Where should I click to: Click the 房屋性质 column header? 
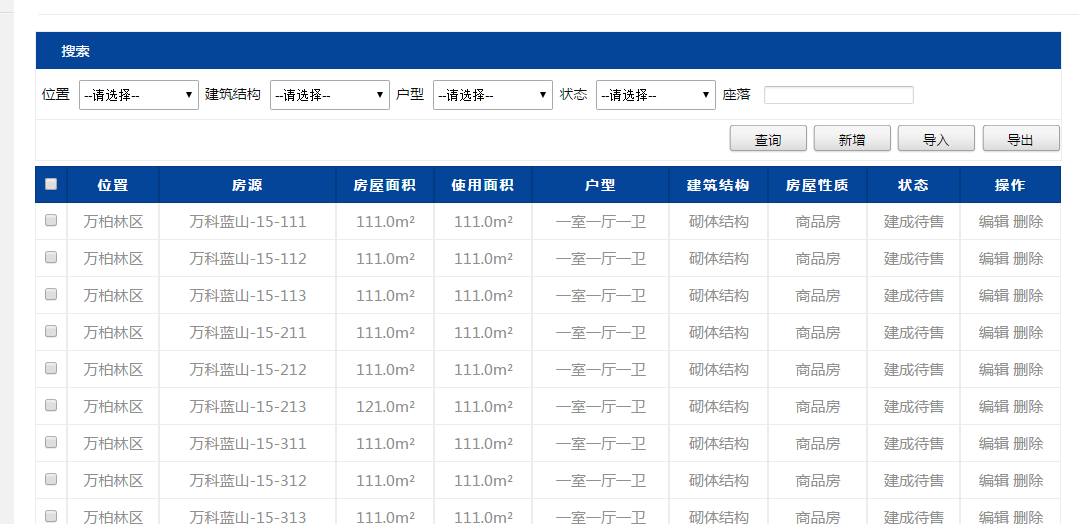point(818,185)
